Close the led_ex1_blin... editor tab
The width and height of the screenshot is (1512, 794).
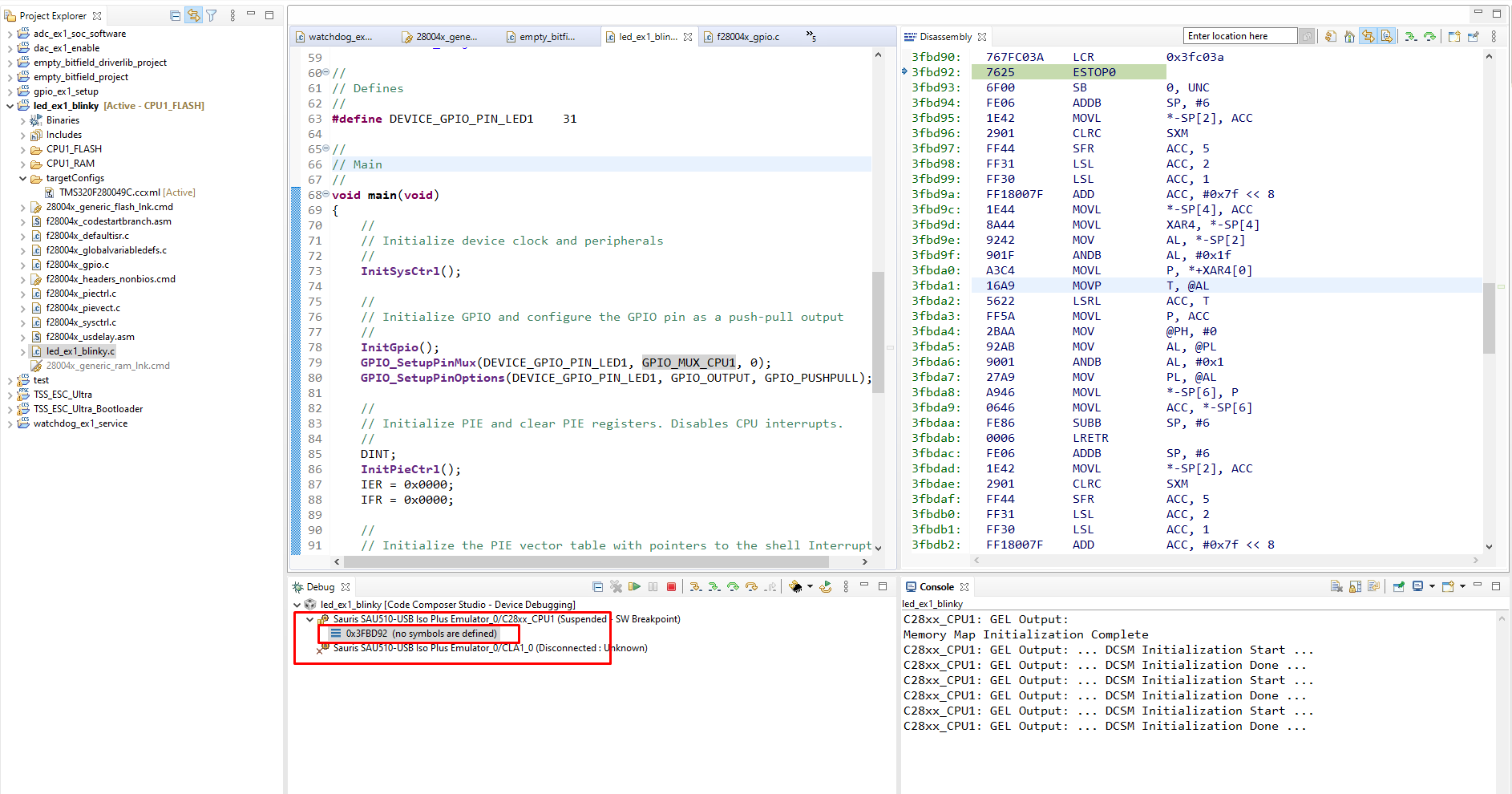pyautogui.click(x=688, y=37)
